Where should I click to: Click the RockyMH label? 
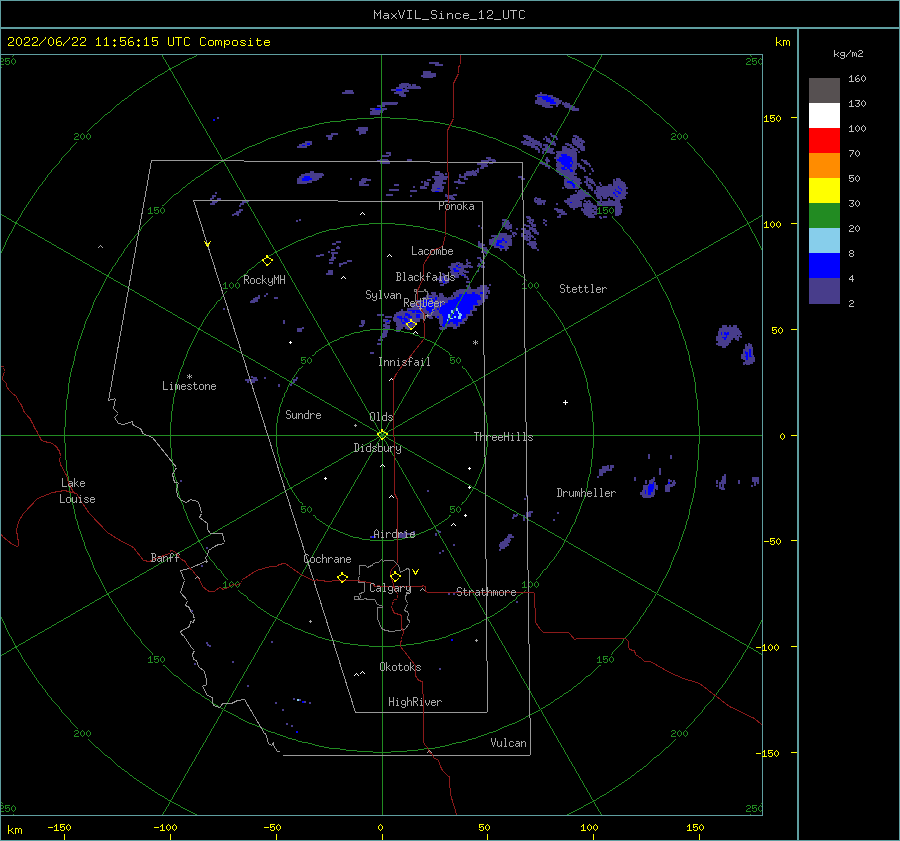(264, 280)
